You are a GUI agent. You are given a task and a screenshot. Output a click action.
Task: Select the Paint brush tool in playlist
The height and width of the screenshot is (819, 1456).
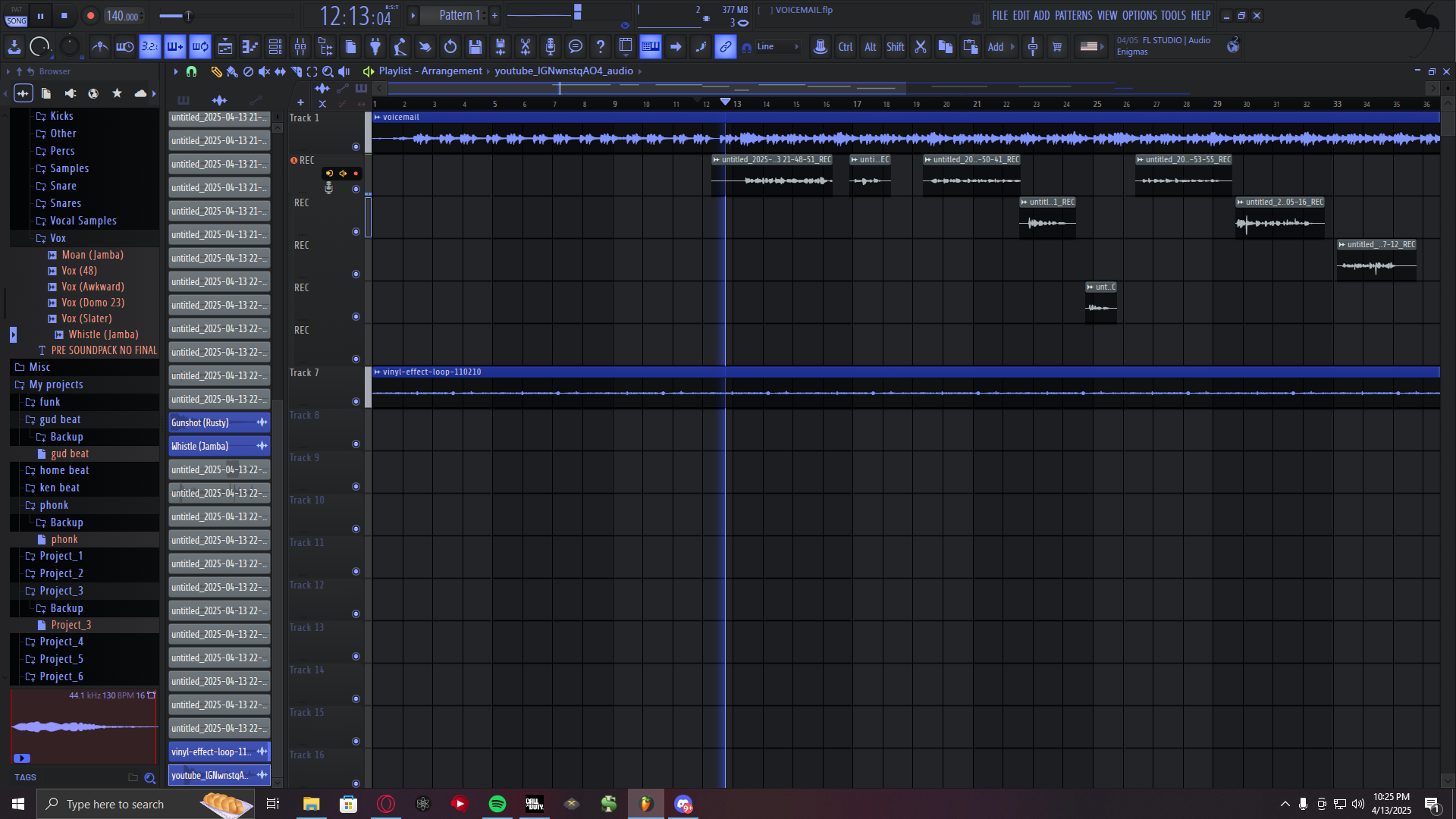(232, 71)
